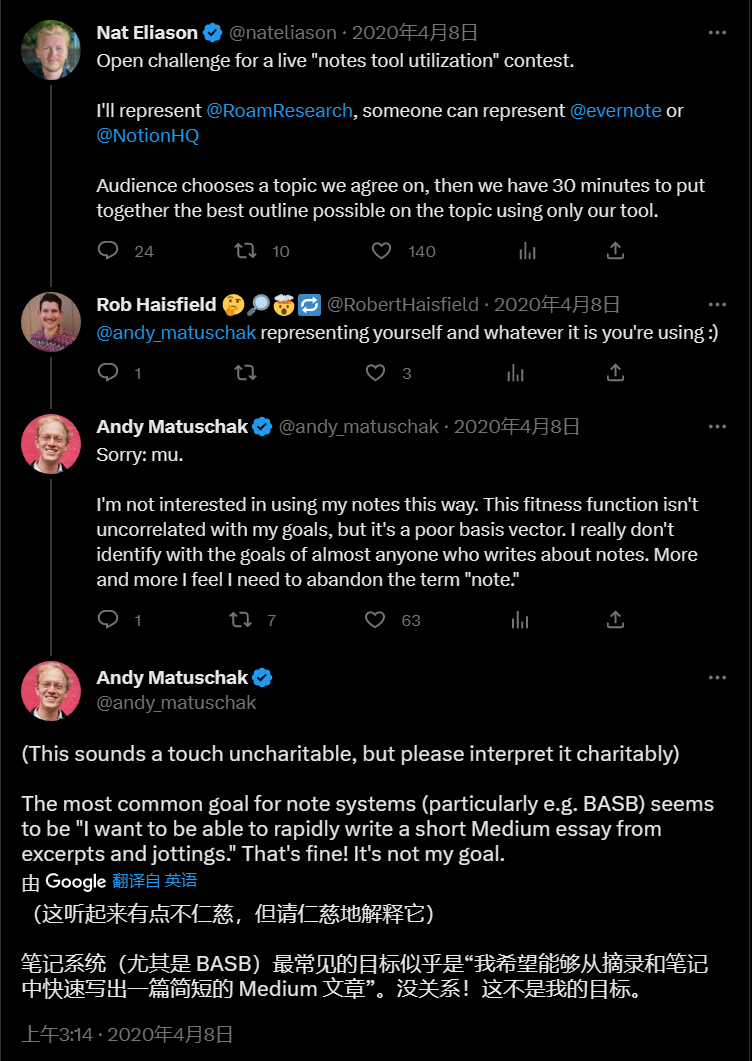Open more menu on the main Andy Matuschak tweet
The image size is (752, 1061).
pyautogui.click(x=717, y=678)
